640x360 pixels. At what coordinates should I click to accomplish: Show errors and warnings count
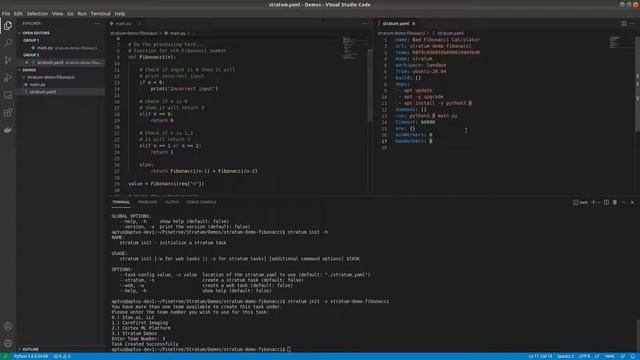point(62,356)
